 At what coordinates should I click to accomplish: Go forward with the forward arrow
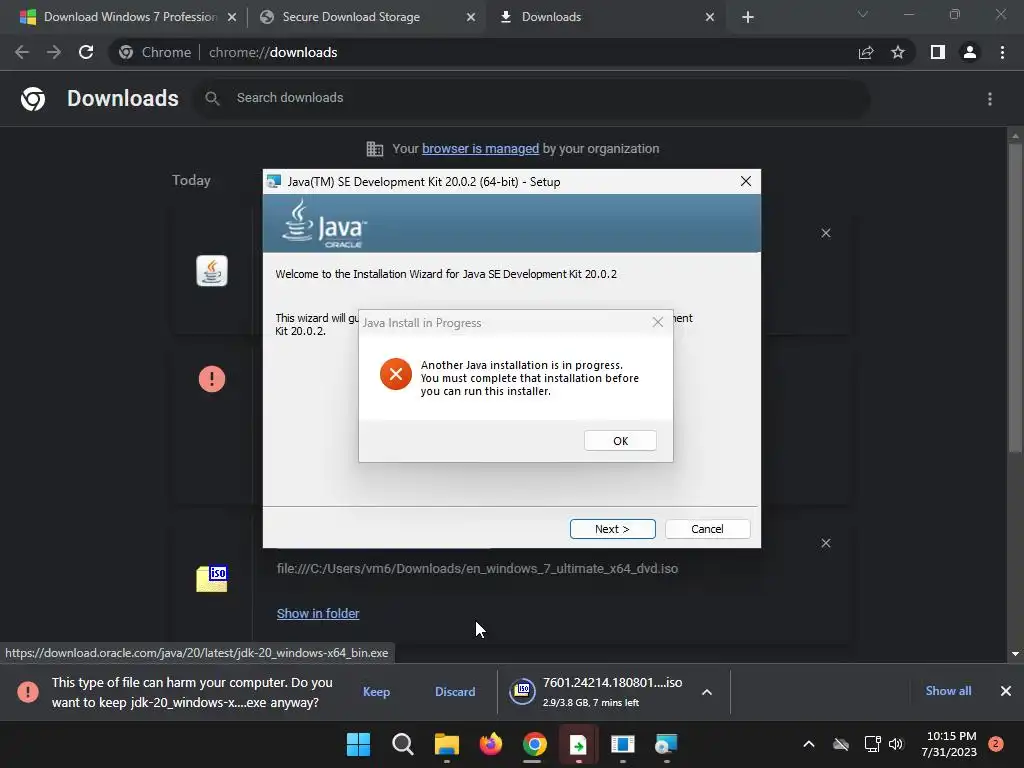[x=54, y=52]
